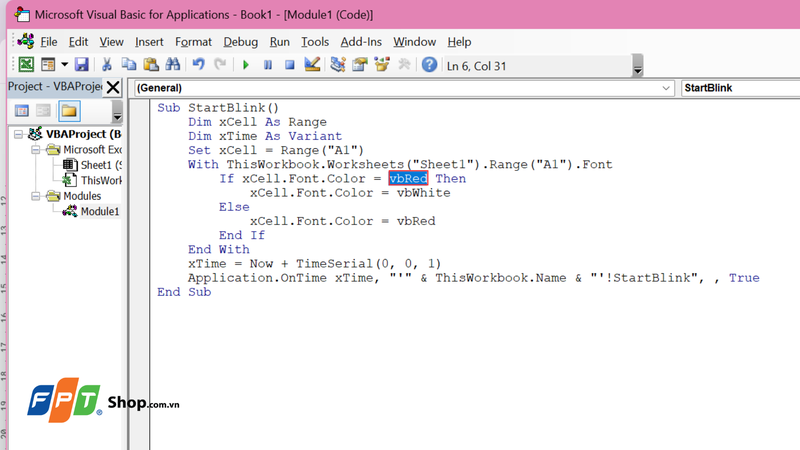This screenshot has width=800, height=450.
Task: Open toolbar options overflow arrow
Action: 637,66
